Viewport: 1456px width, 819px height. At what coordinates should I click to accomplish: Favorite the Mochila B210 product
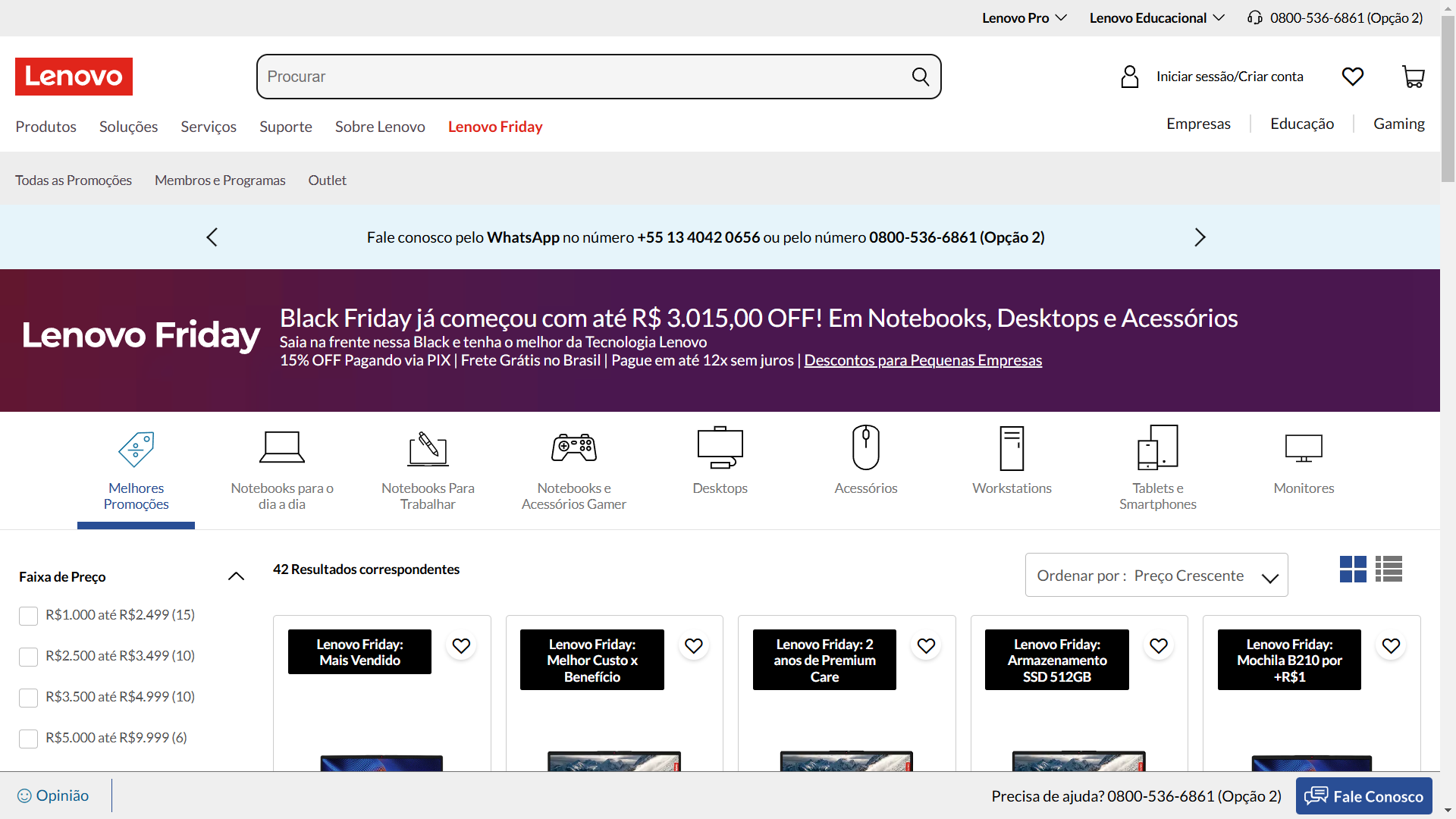click(1392, 646)
